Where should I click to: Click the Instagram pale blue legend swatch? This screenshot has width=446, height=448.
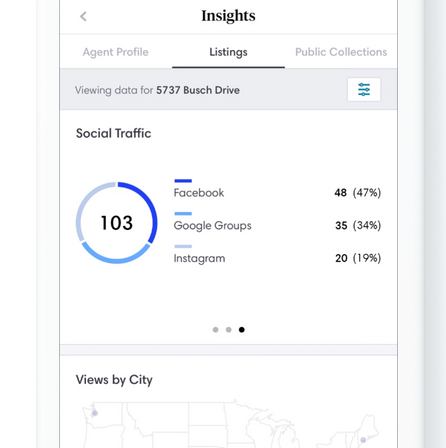[x=183, y=246]
